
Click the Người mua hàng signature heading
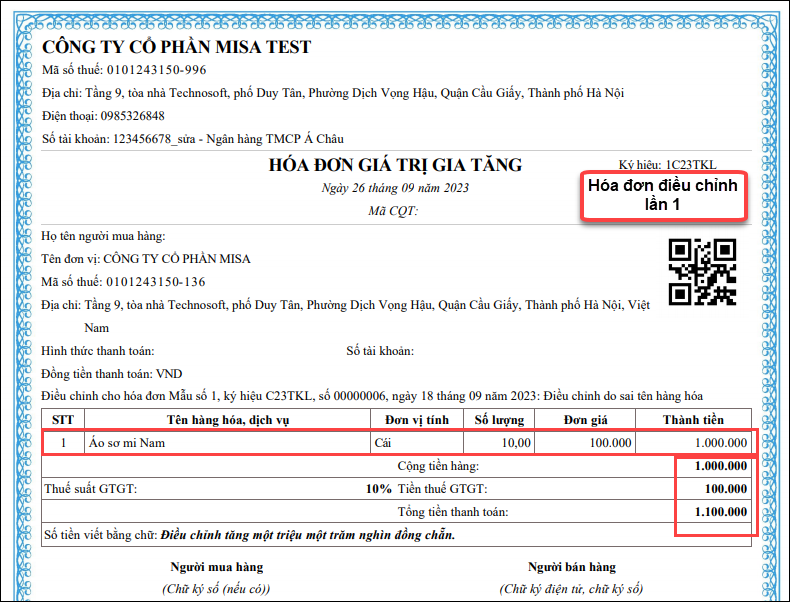point(217,567)
